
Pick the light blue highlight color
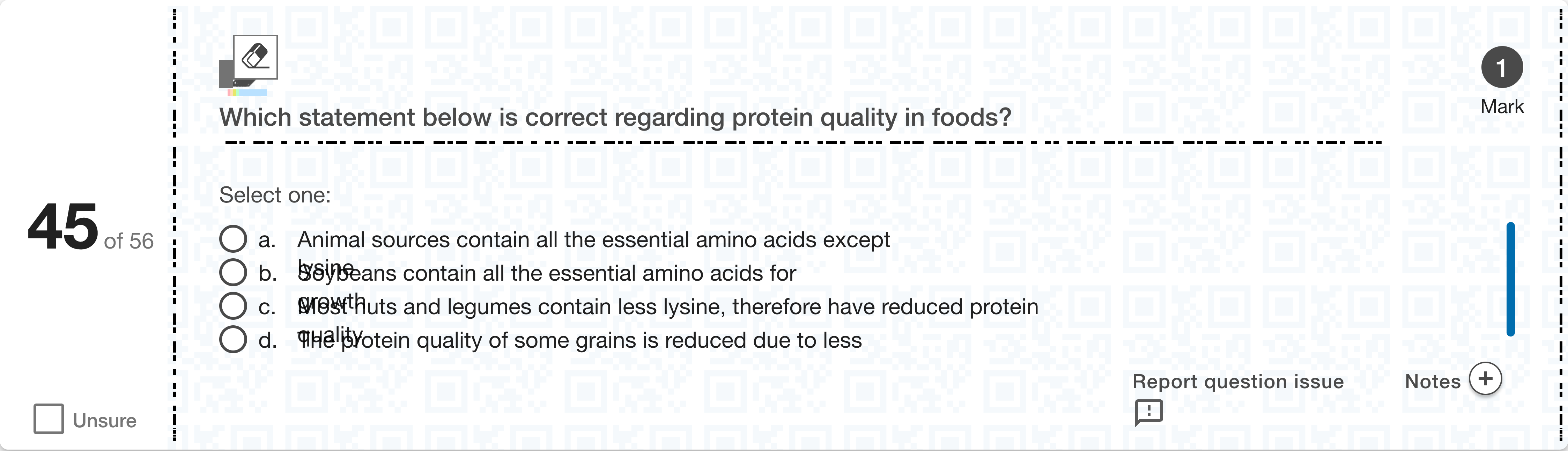tap(253, 93)
